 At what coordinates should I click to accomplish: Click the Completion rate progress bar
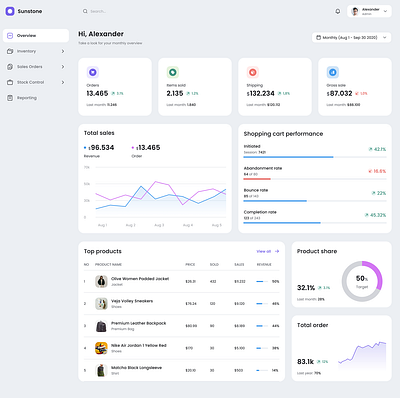click(x=315, y=223)
